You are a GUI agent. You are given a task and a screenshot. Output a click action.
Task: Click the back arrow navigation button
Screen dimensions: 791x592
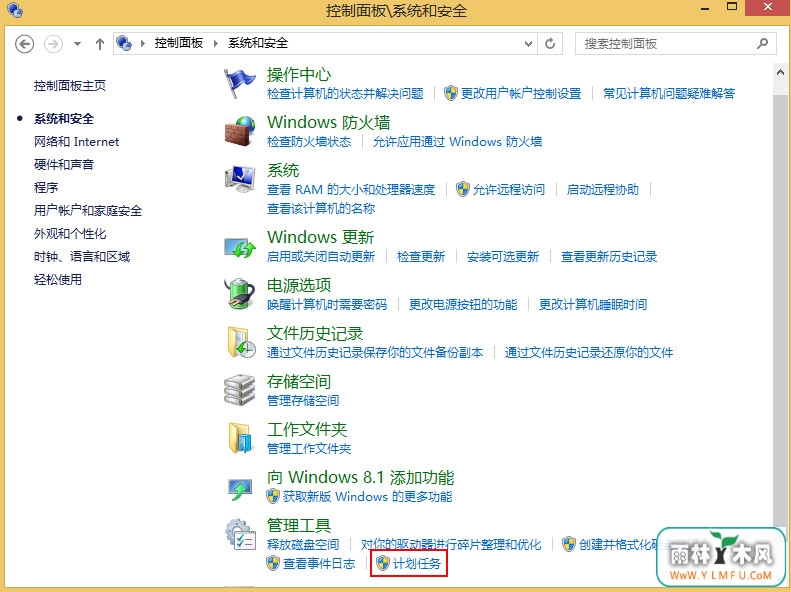pyautogui.click(x=24, y=44)
